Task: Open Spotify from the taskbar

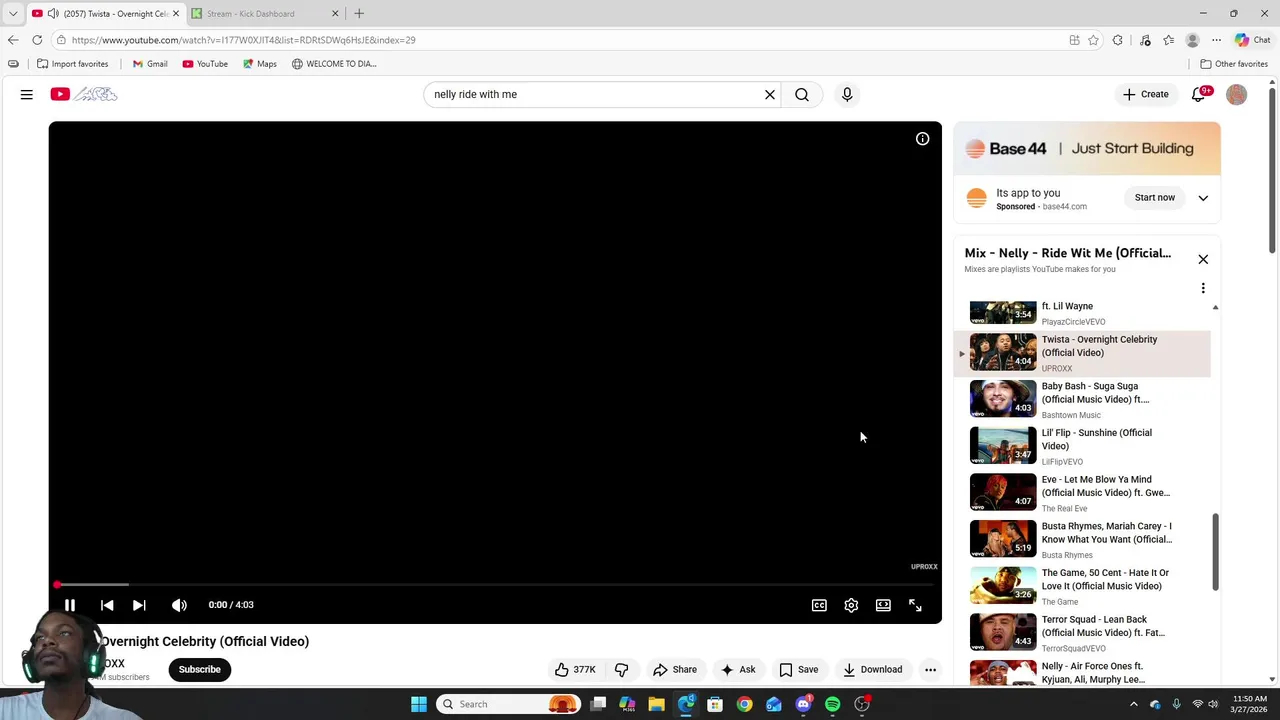Action: (x=832, y=704)
